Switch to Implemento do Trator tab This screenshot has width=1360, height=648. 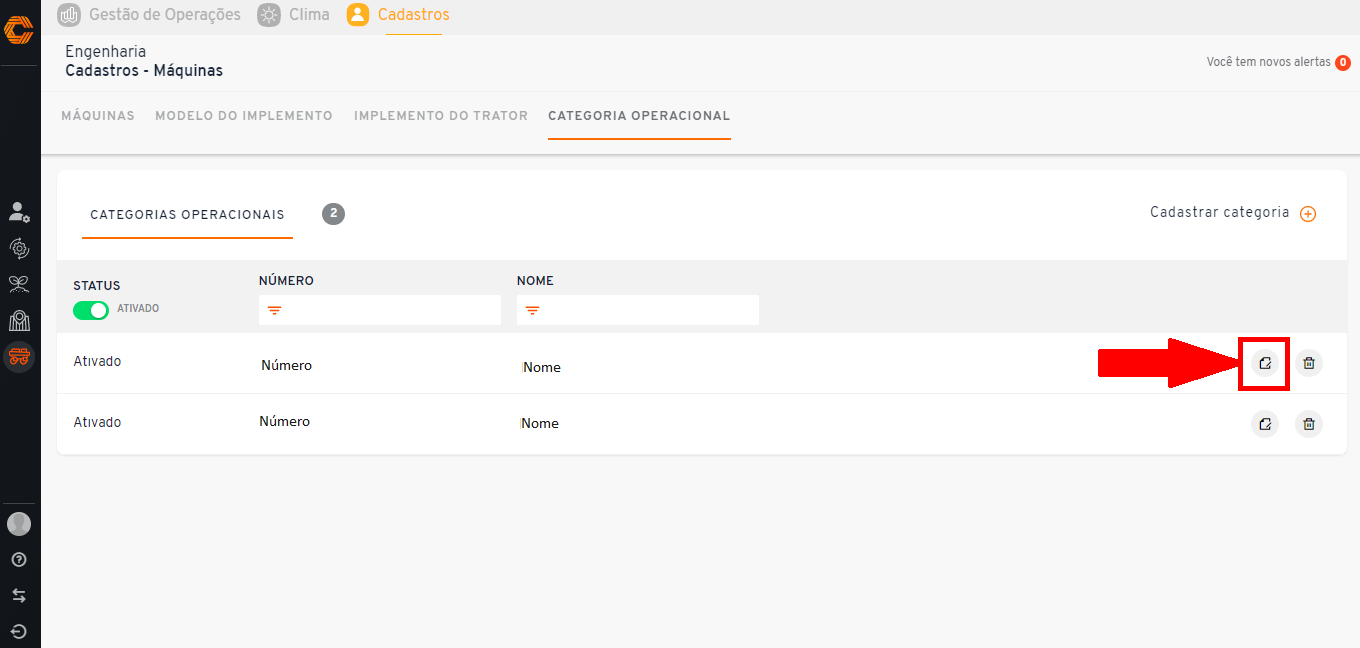point(441,116)
